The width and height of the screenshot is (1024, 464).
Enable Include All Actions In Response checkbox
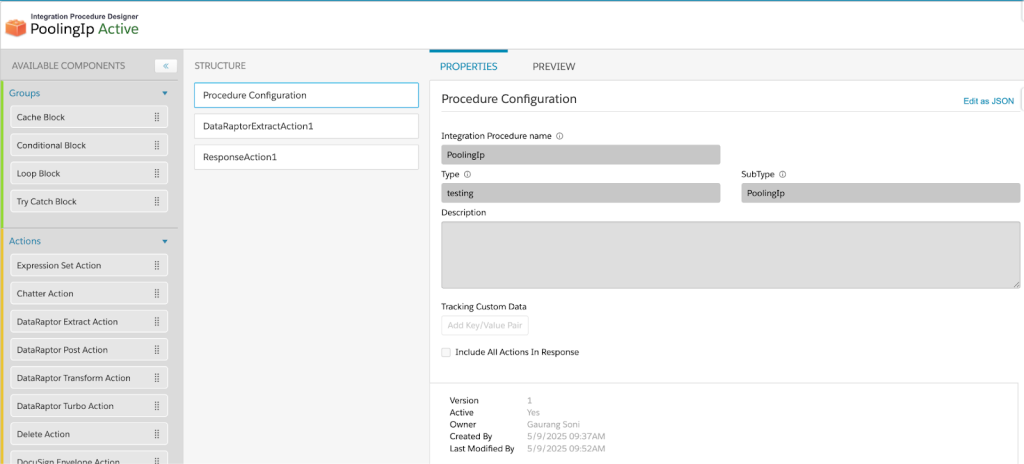446,352
